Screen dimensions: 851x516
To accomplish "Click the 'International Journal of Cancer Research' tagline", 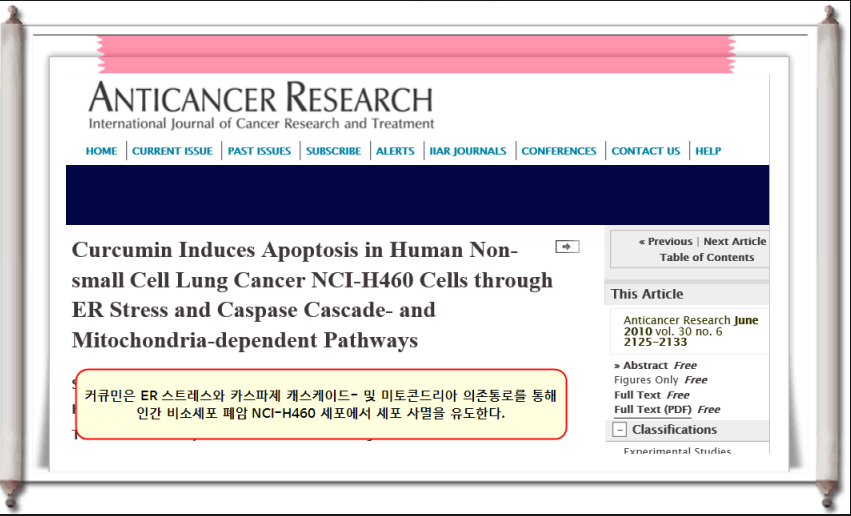I will click(262, 124).
